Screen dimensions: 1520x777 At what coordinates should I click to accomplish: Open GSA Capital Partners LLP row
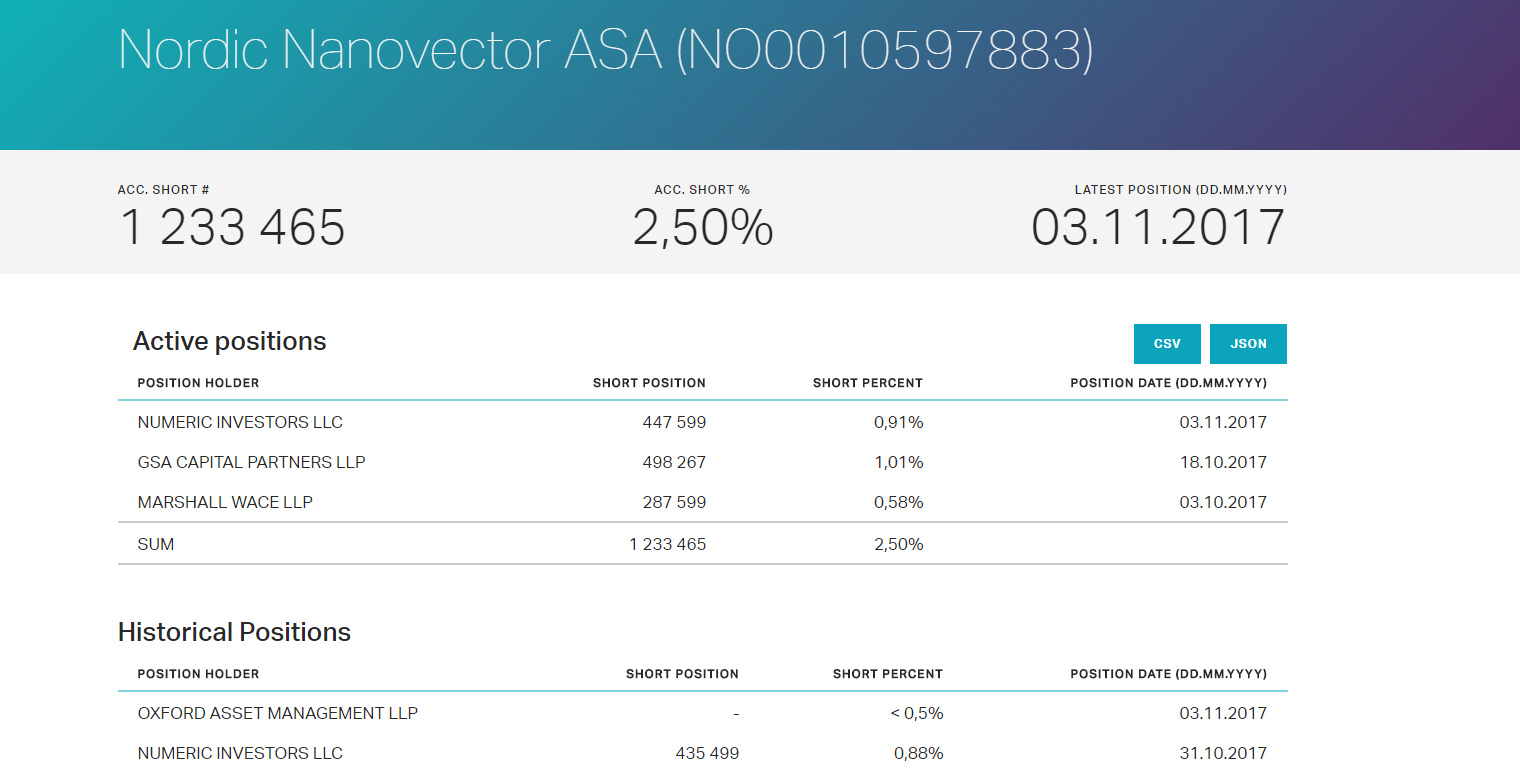click(251, 462)
